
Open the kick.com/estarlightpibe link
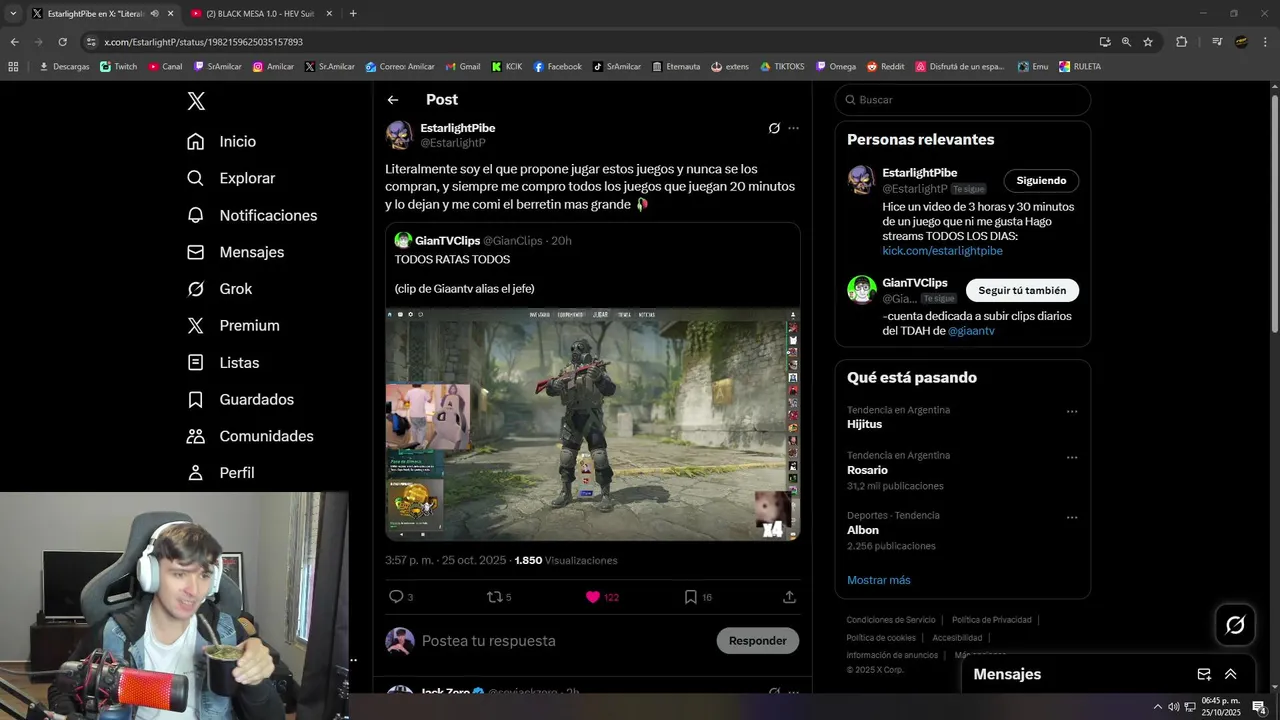pyautogui.click(x=942, y=251)
